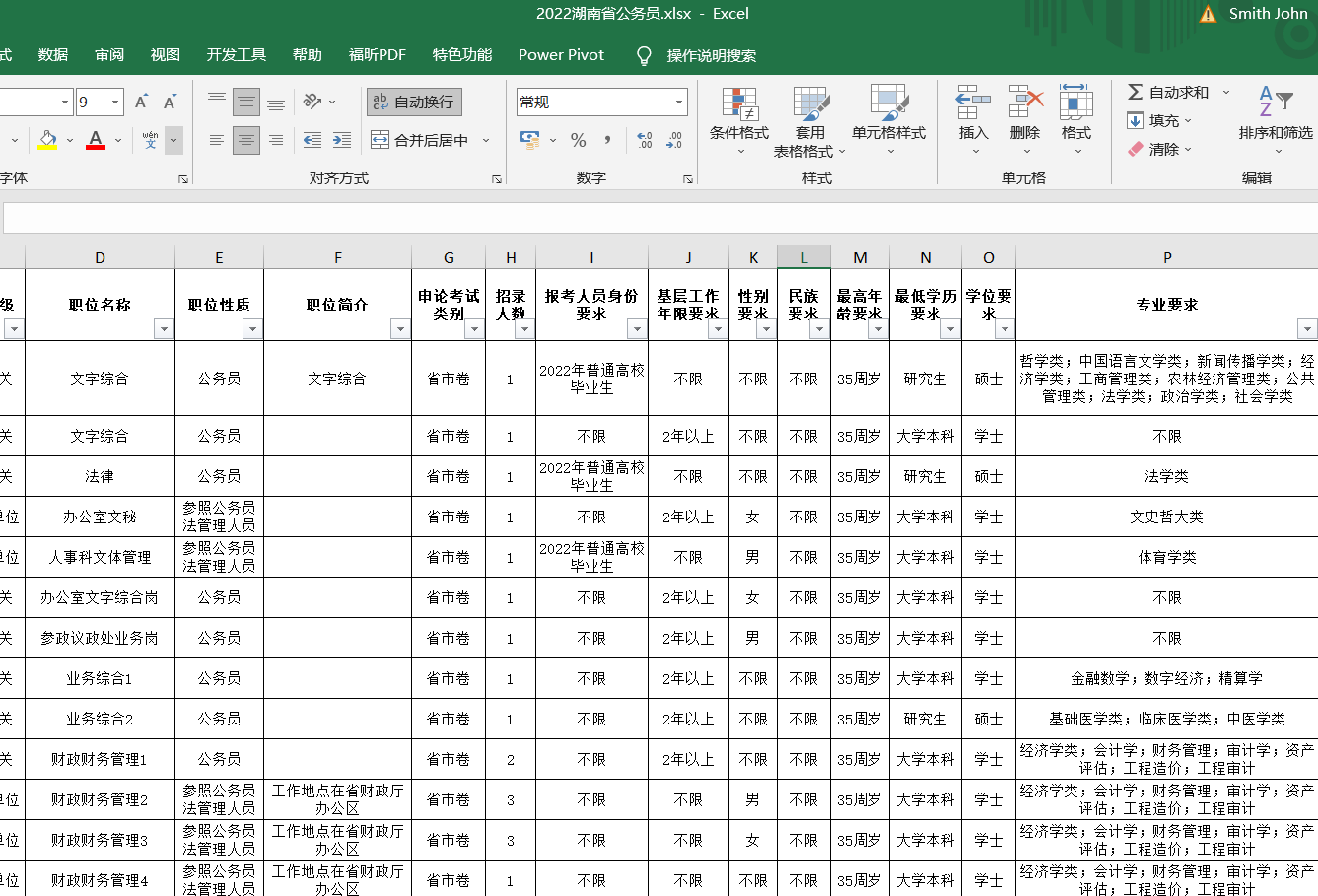Click 自动求和 AutoSum button

pyautogui.click(x=1169, y=92)
